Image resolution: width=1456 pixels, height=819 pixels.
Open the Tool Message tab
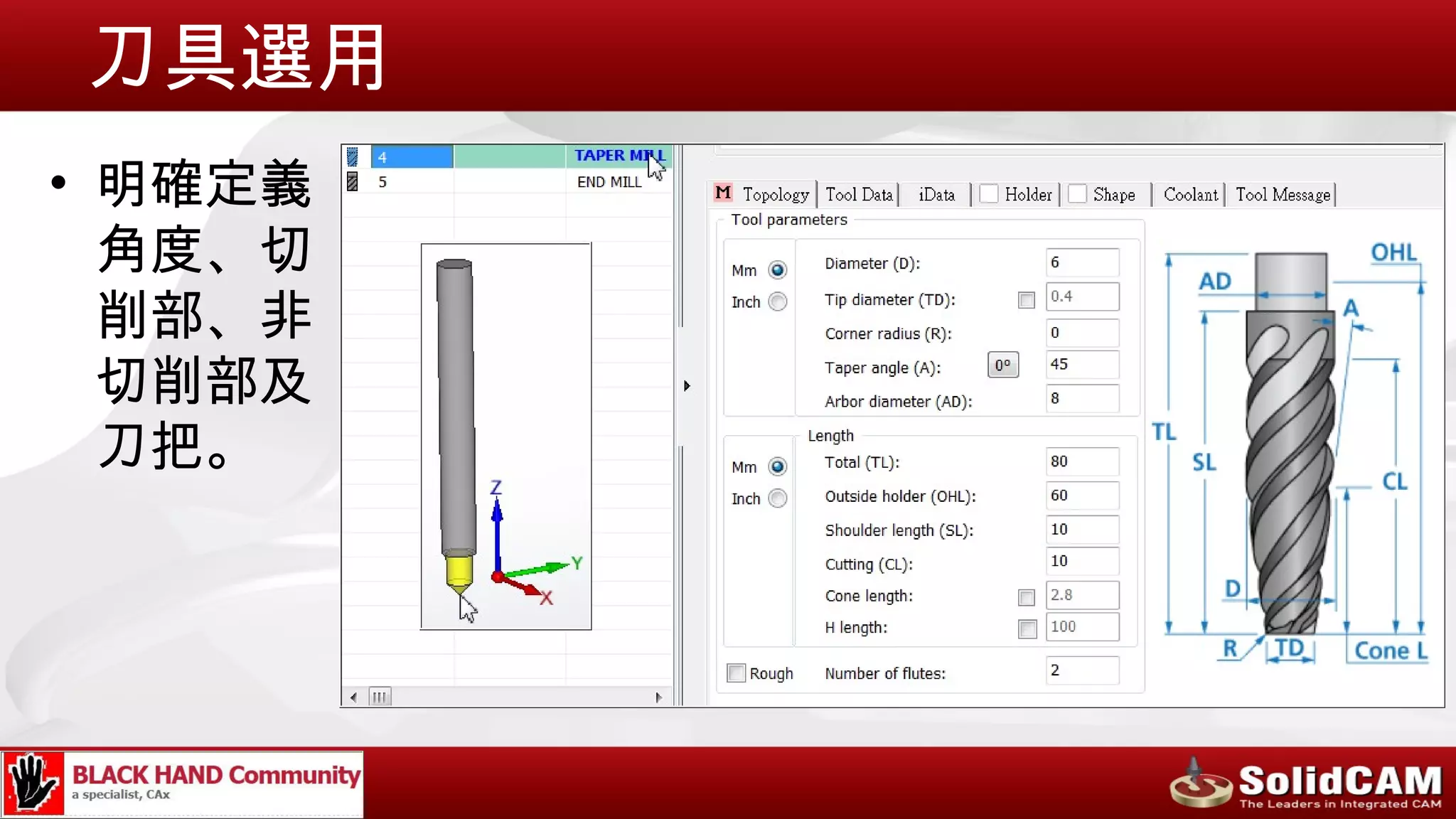[1283, 195]
